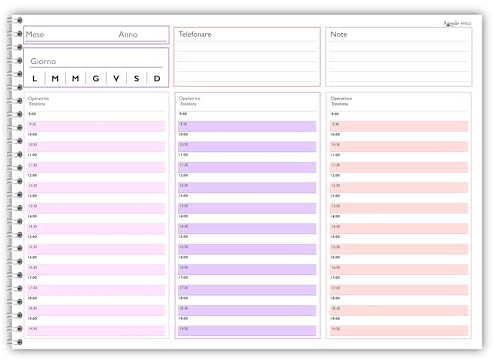
Task: Click the 18:00 slot in pink column
Action: 96,300
